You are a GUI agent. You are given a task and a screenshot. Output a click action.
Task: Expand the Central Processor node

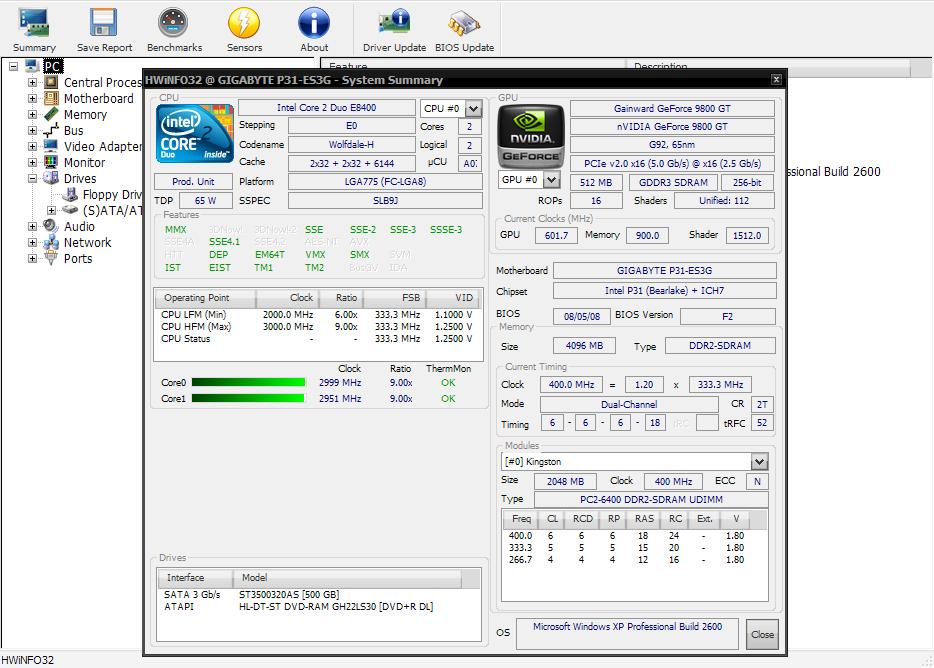coord(32,82)
